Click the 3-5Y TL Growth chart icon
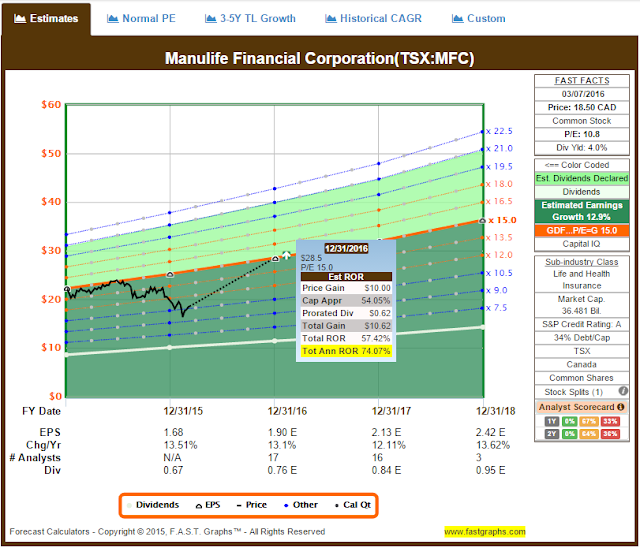Image resolution: width=640 pixels, height=548 pixels. tap(210, 19)
